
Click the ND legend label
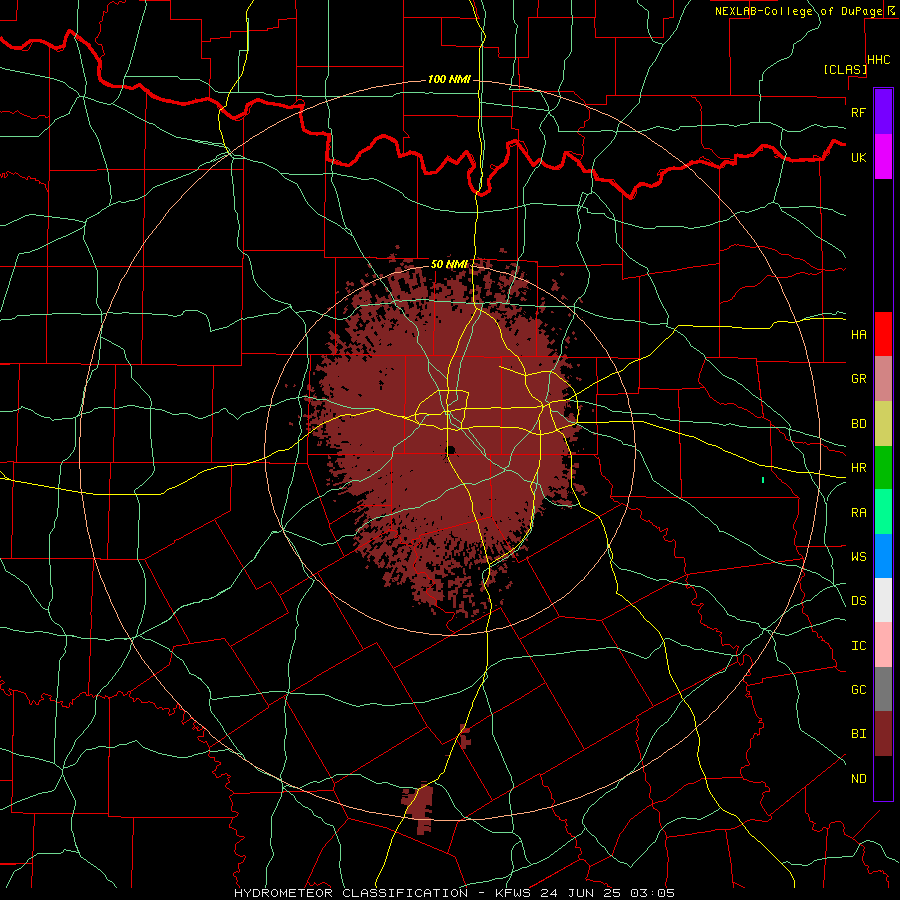(858, 779)
